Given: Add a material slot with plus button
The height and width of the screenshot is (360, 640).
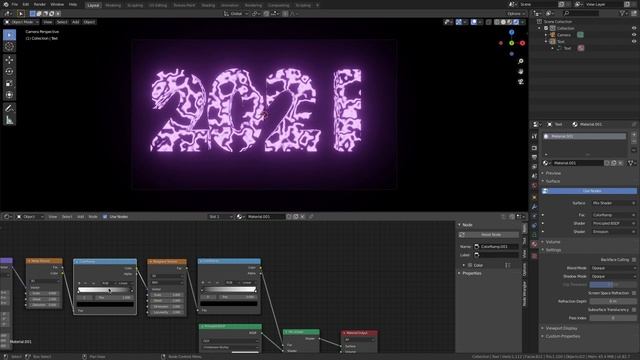Looking at the screenshot, I should (634, 135).
